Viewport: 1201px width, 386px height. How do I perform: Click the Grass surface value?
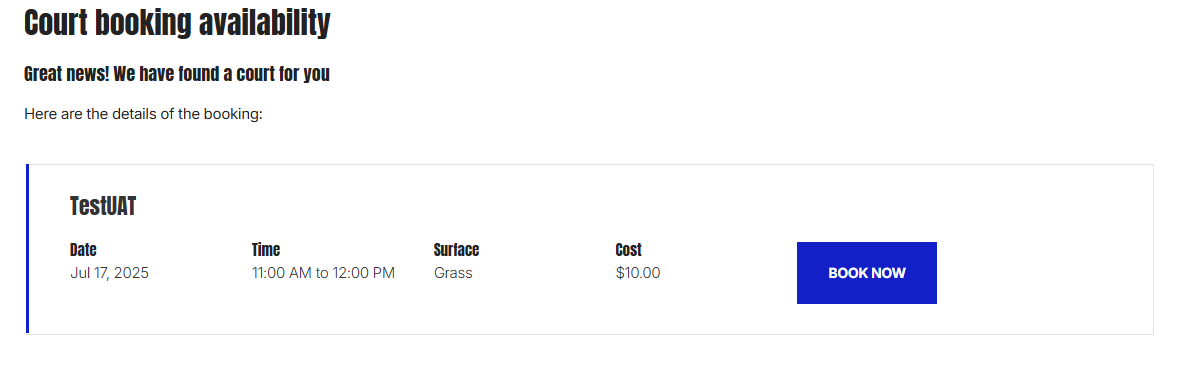[x=453, y=273]
